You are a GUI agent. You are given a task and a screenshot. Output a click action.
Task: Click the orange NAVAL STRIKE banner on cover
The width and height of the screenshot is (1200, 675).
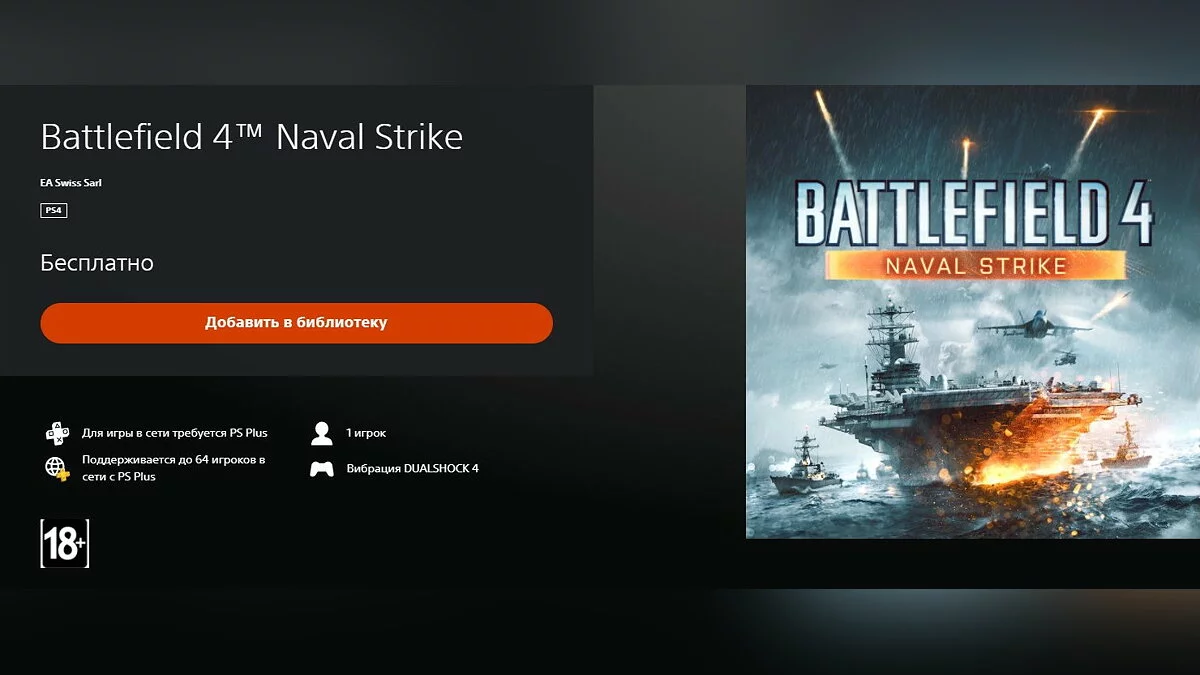pos(973,266)
